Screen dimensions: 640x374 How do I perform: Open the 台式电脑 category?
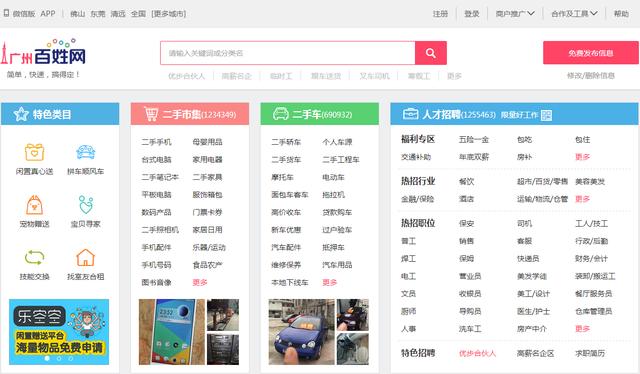(156, 160)
